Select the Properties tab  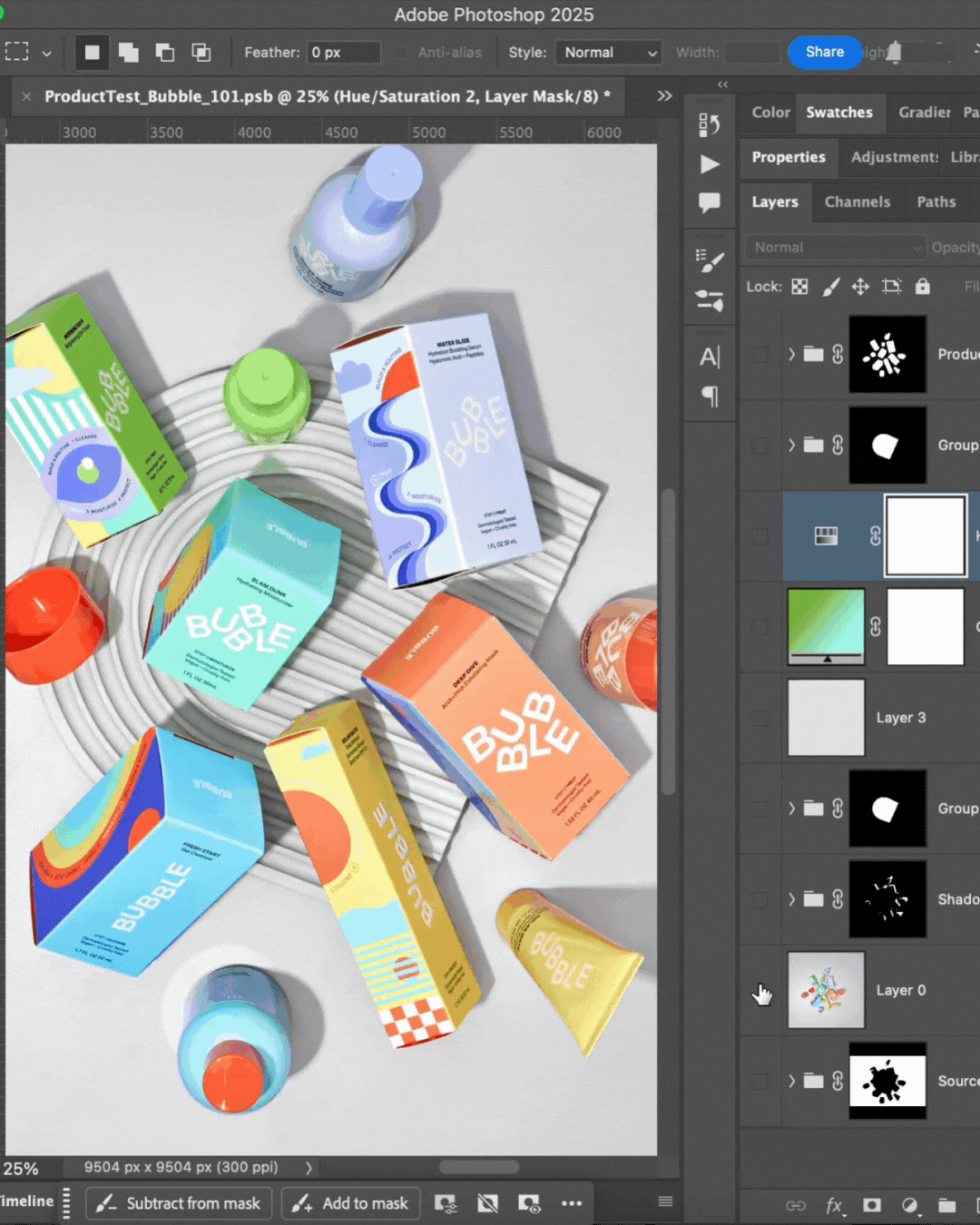coord(789,157)
